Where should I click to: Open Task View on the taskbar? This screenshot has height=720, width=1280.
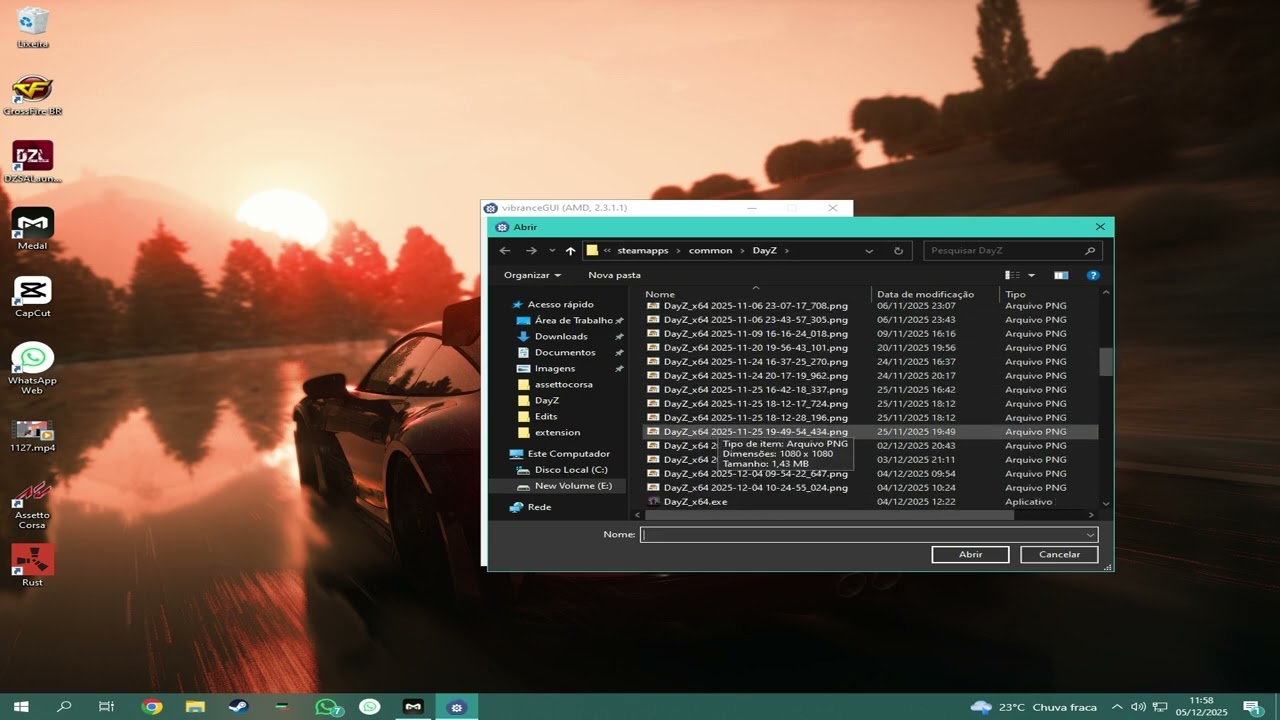[107, 707]
